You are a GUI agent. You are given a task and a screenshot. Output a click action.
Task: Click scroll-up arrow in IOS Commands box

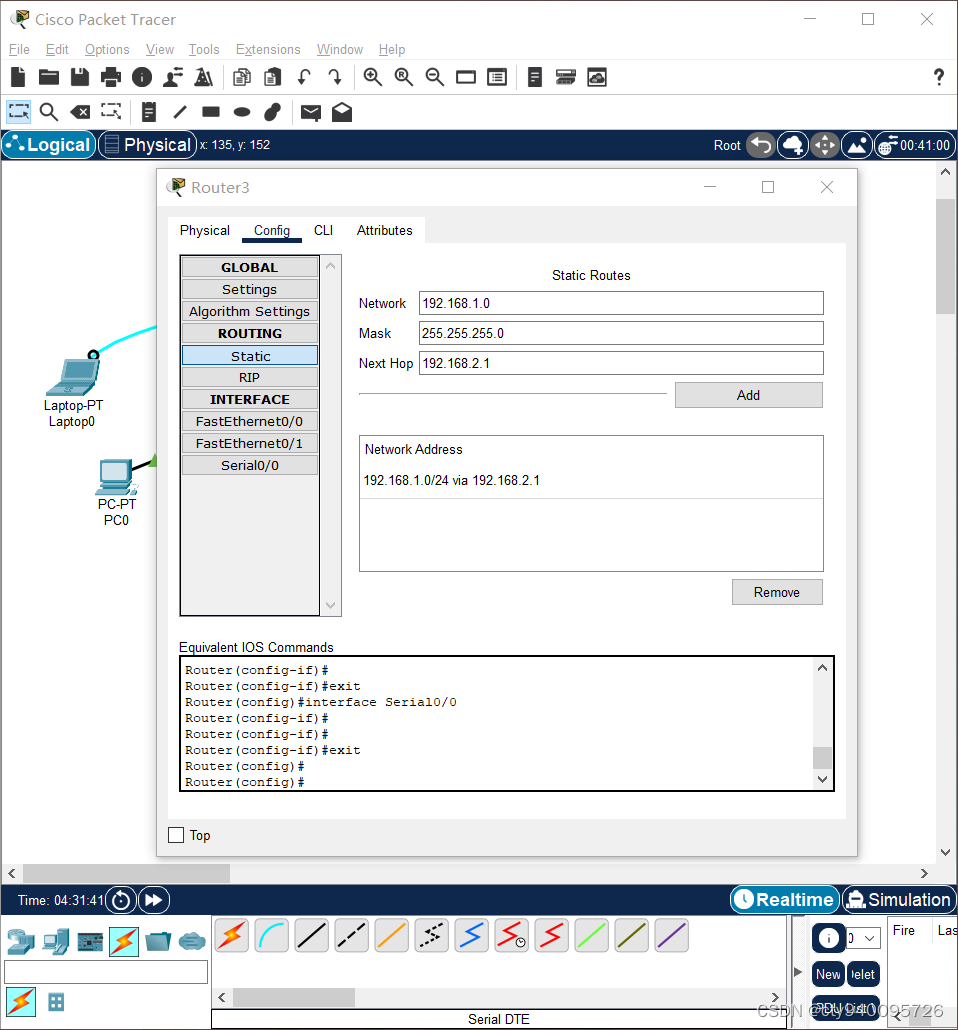(x=822, y=668)
